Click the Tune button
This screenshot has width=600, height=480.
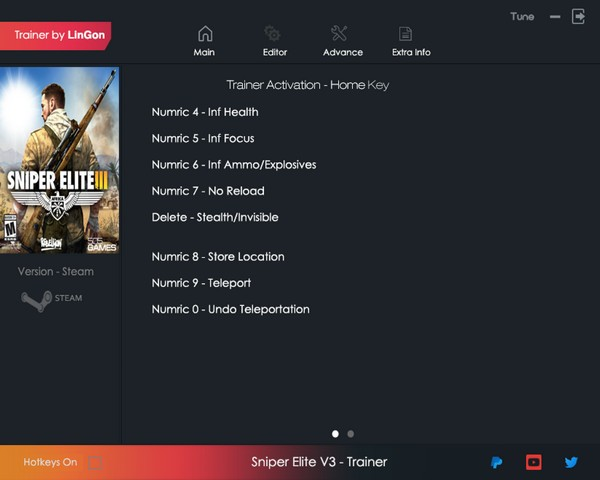[x=522, y=16]
